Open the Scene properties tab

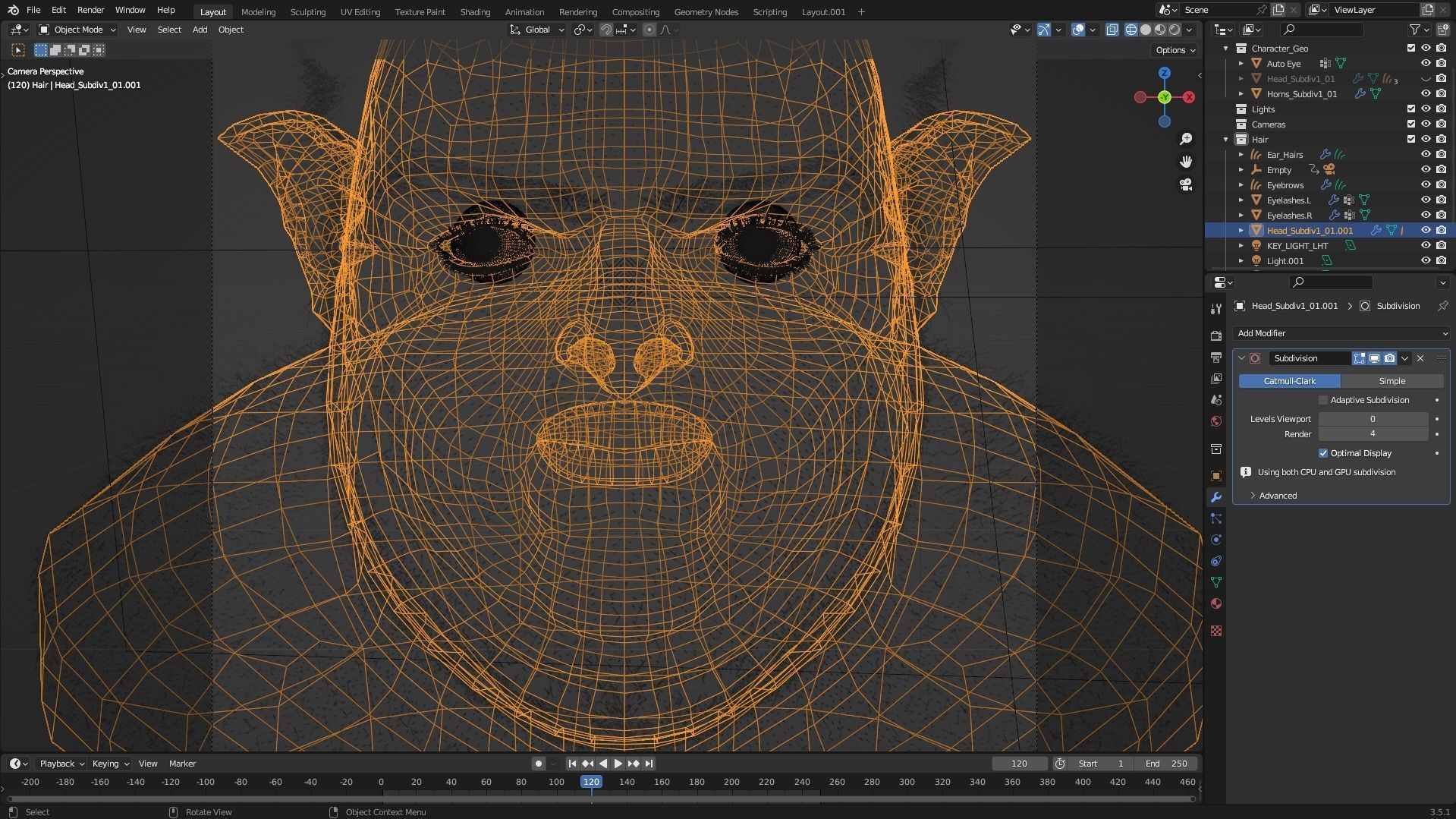pos(1216,400)
